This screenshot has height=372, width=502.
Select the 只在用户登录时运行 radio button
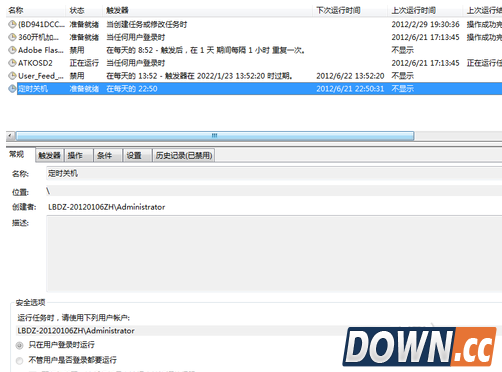20,345
